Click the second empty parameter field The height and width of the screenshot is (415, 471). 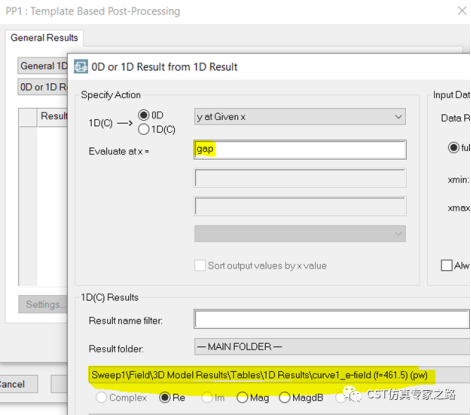coord(300,178)
